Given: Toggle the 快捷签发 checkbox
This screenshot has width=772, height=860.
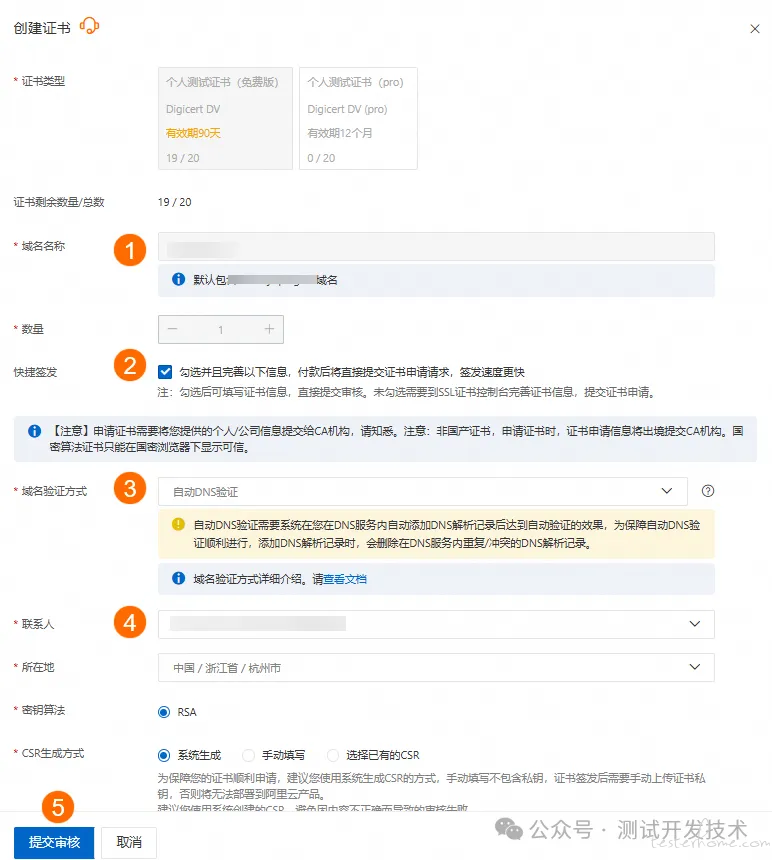Looking at the screenshot, I should tap(164, 372).
